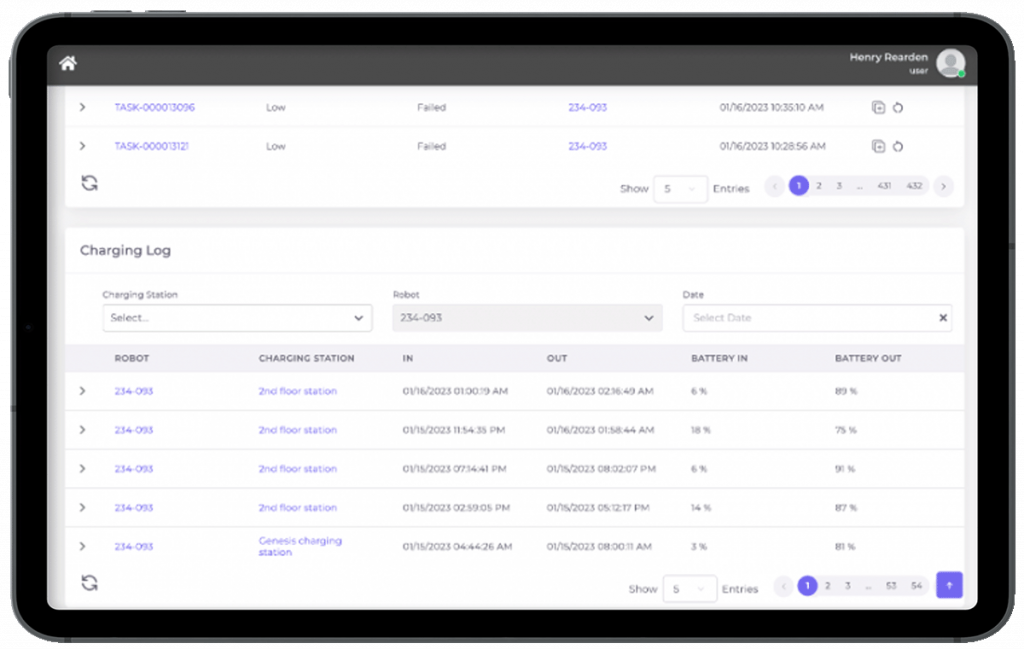
Task: Go to page 432 of tasks
Action: click(914, 186)
